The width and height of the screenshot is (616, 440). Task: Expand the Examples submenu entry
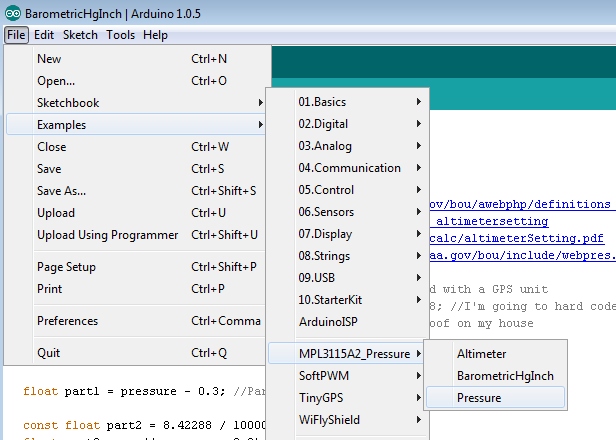pyautogui.click(x=136, y=125)
